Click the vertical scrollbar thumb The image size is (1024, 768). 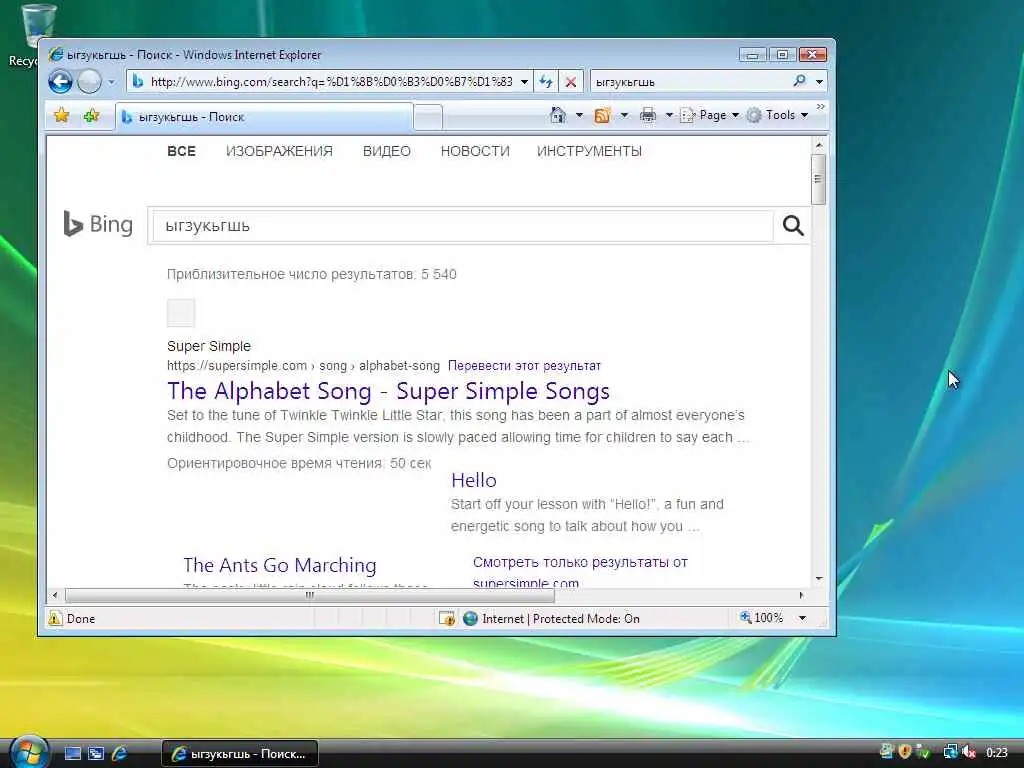tap(818, 180)
